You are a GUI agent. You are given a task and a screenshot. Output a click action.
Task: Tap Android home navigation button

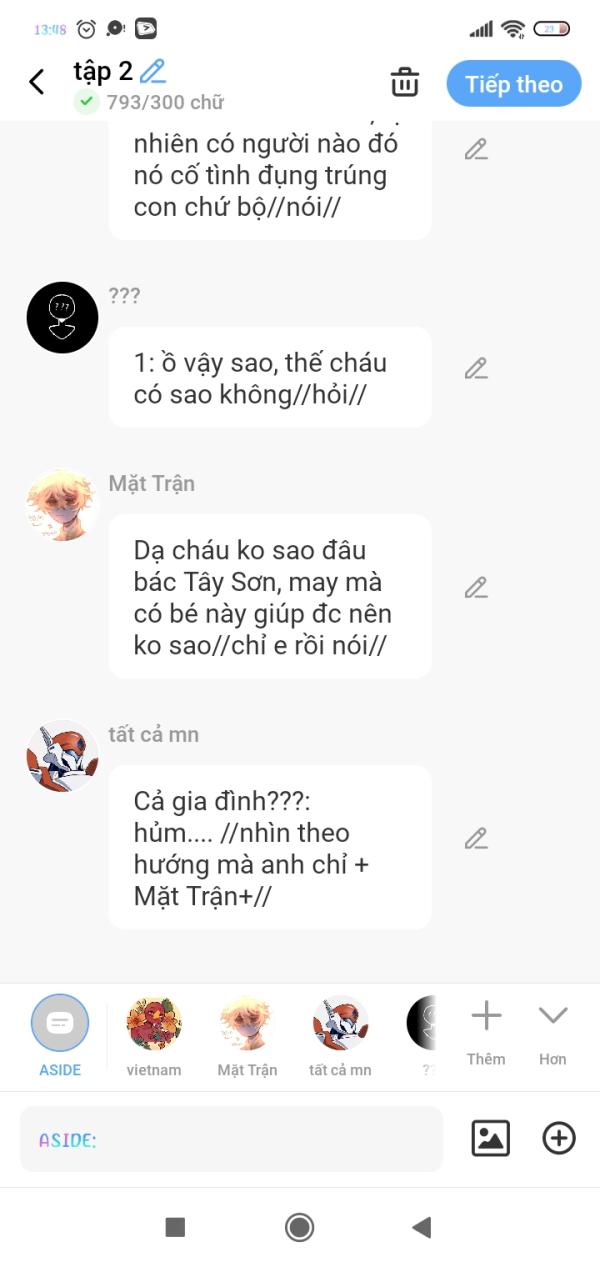[299, 1227]
